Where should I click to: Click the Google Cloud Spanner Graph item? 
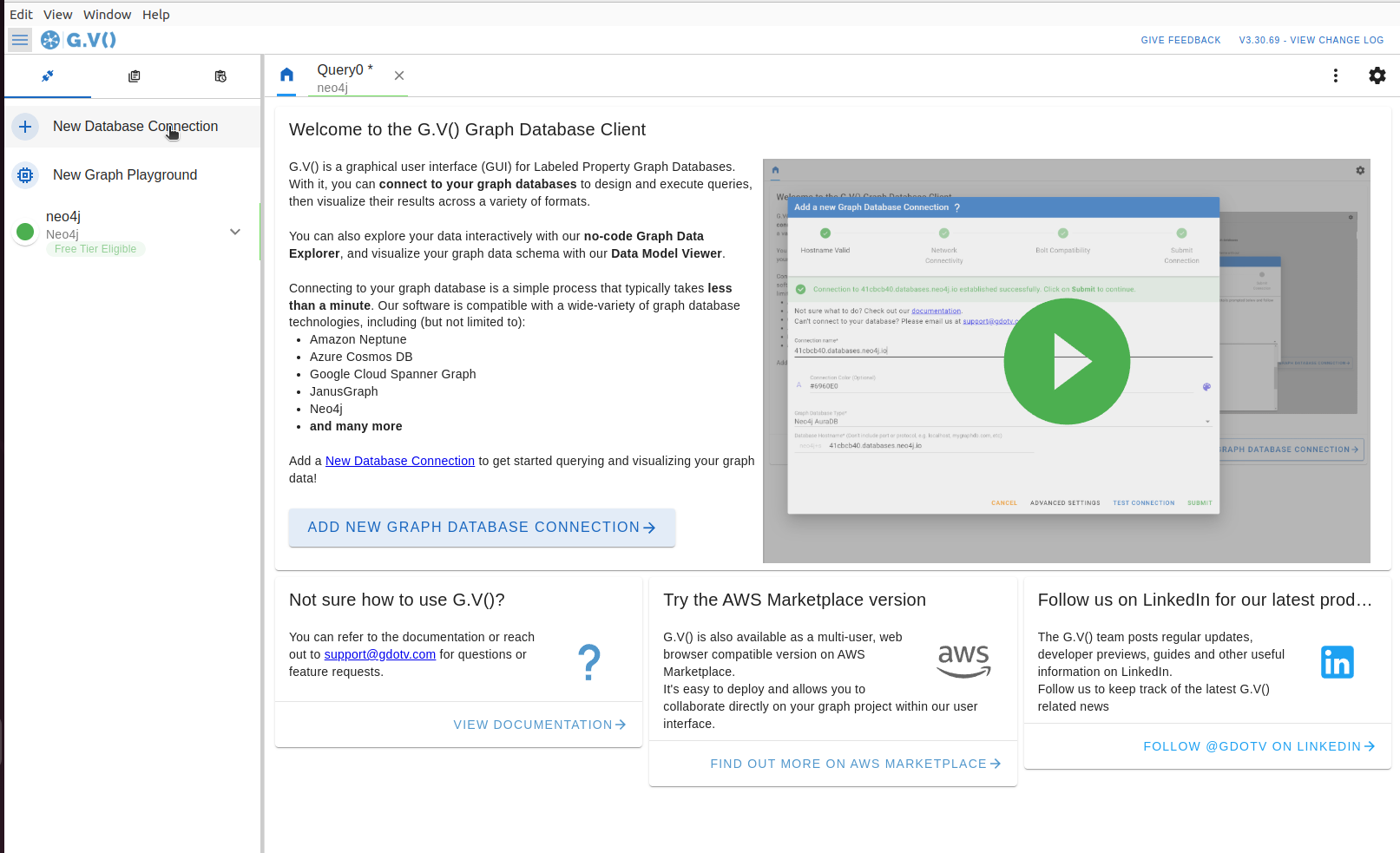click(392, 374)
